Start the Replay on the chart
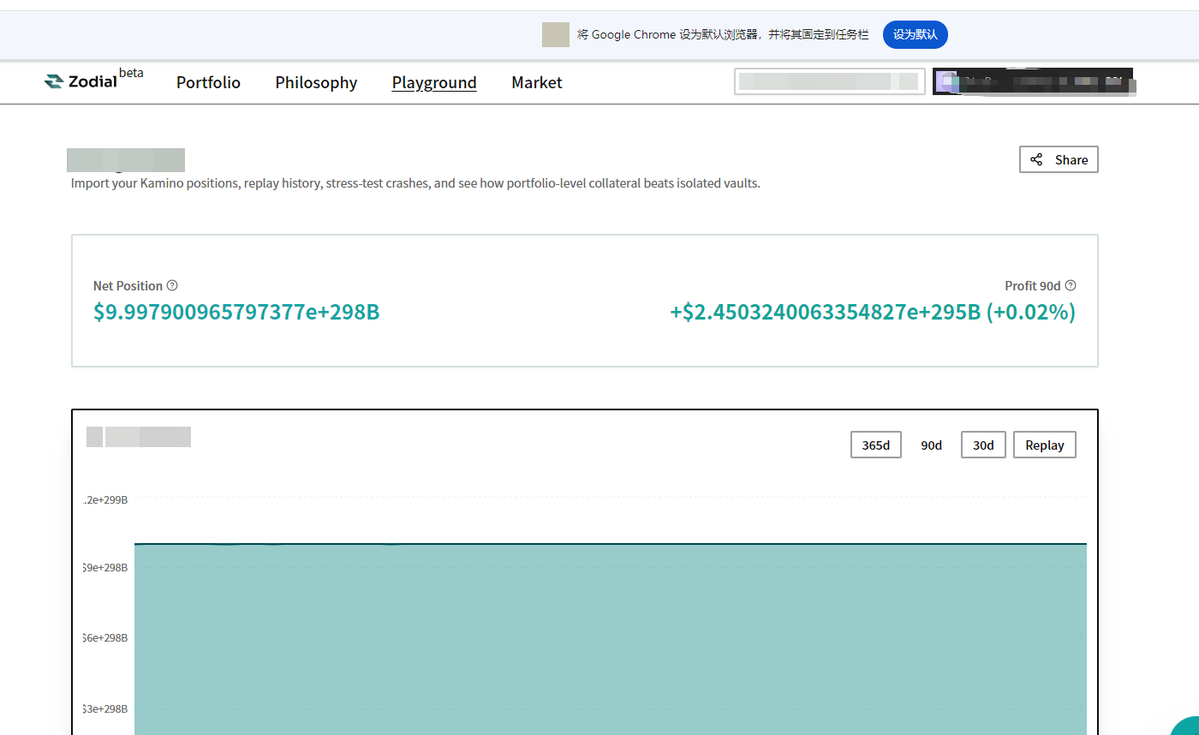This screenshot has width=1199, height=735. pyautogui.click(x=1044, y=444)
